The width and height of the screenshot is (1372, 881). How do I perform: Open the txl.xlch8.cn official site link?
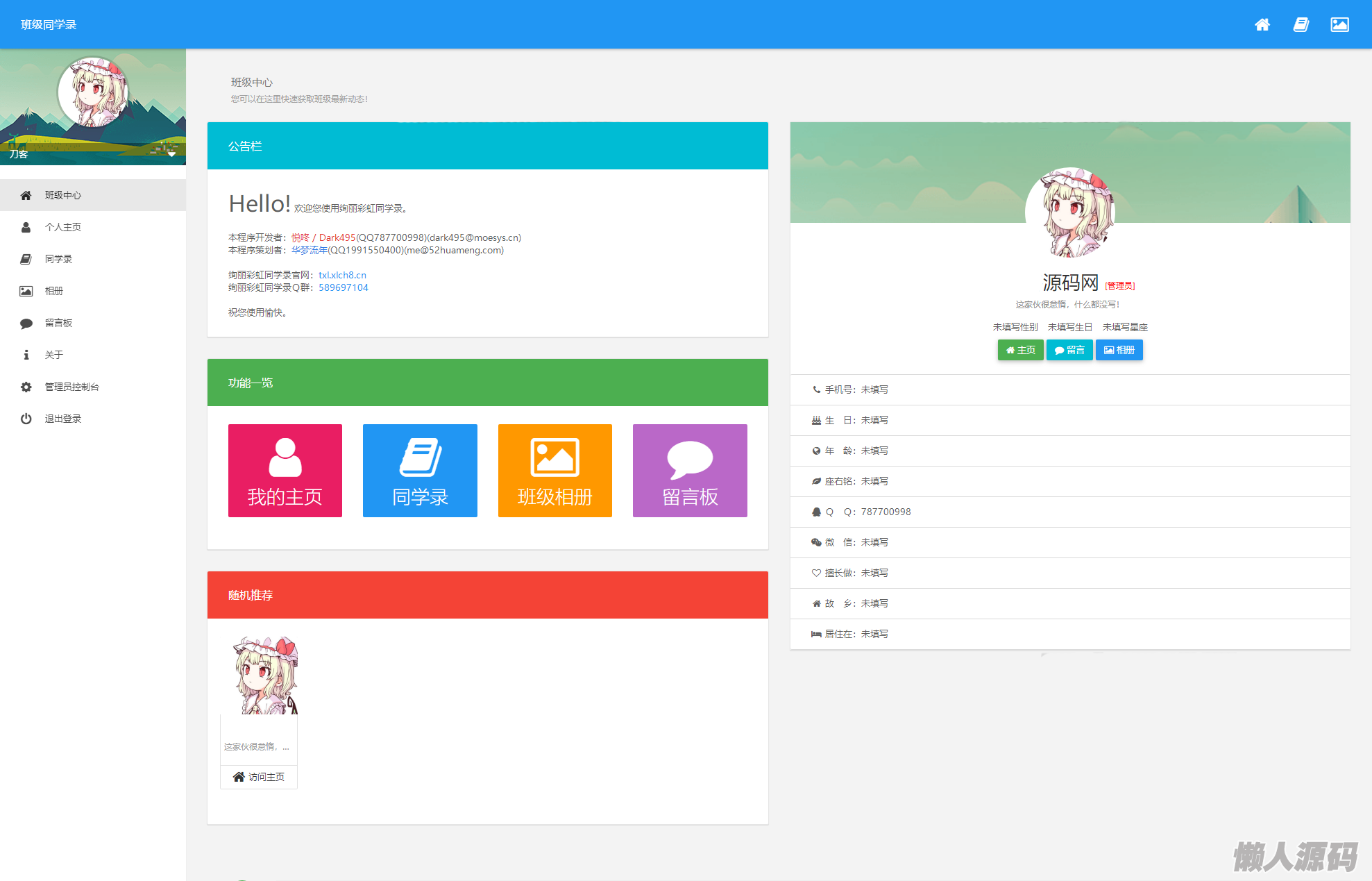point(342,275)
